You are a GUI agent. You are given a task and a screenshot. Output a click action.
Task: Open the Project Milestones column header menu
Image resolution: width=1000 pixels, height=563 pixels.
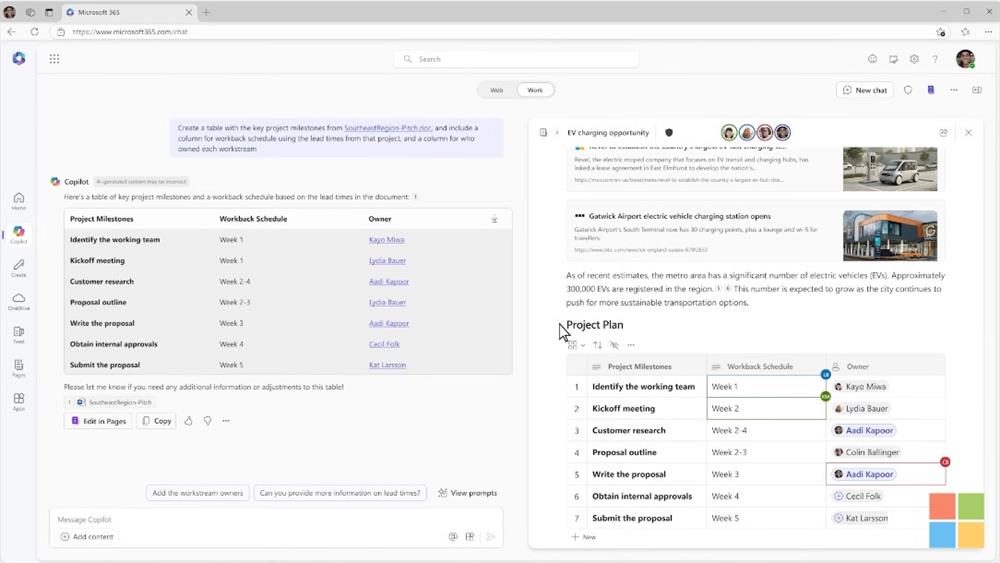tap(646, 367)
